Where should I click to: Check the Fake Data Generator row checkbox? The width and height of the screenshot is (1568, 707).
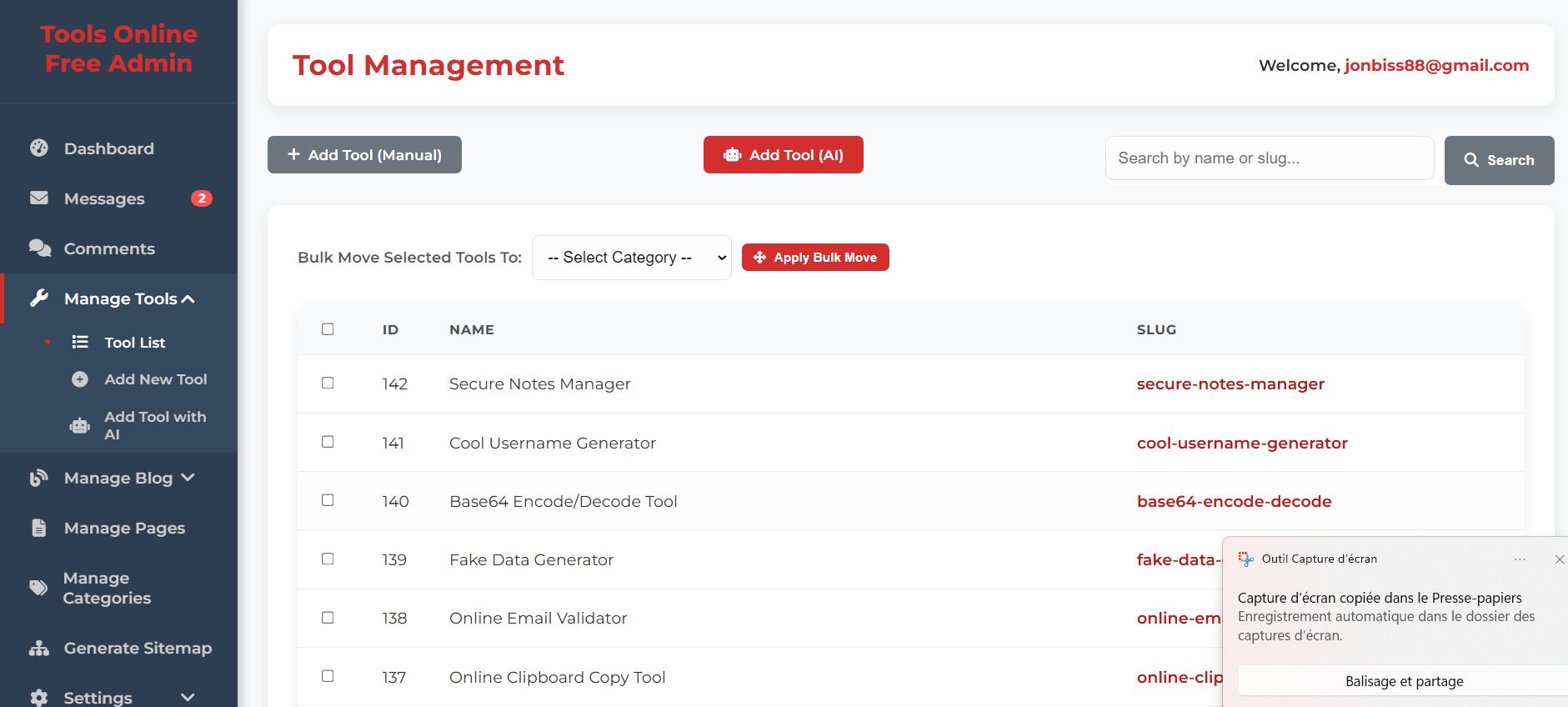328,559
